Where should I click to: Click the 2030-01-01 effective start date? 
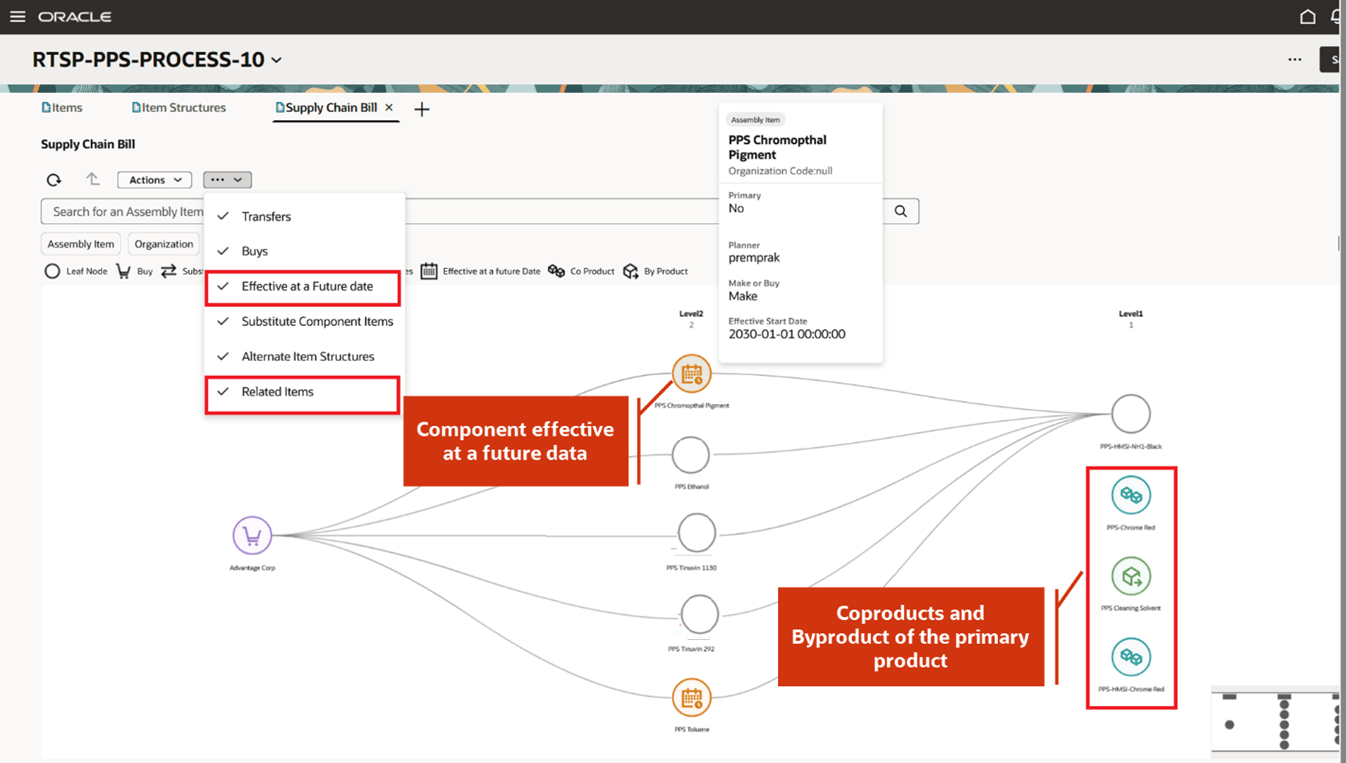pos(787,334)
